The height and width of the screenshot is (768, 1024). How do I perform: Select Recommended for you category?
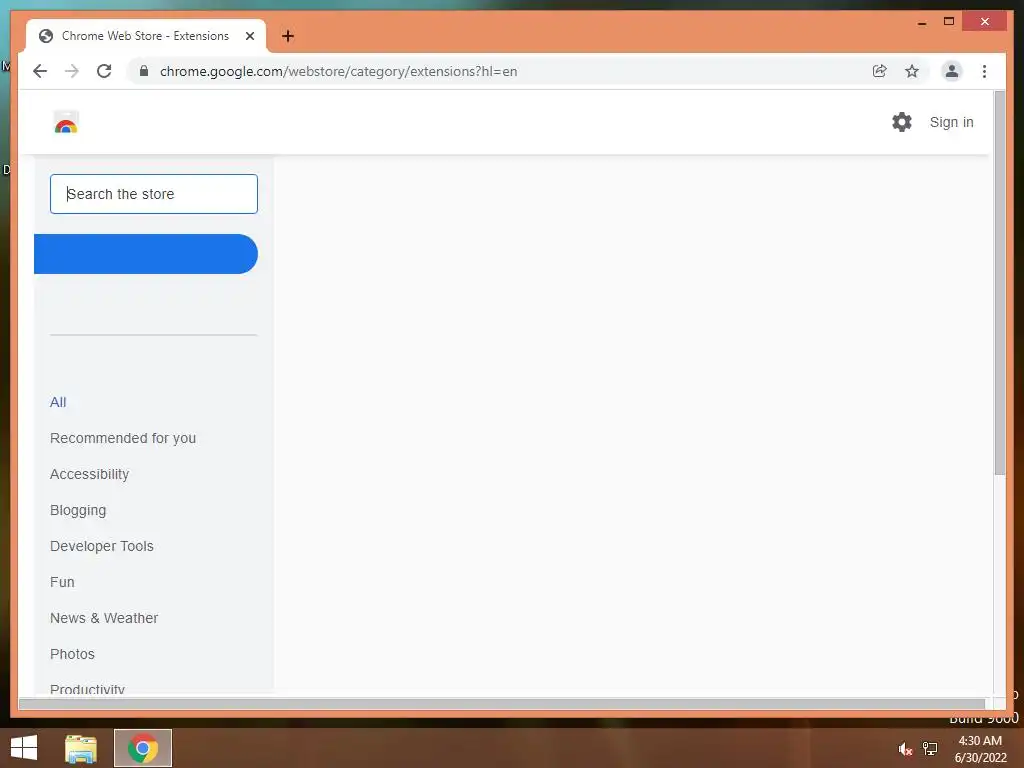123,438
